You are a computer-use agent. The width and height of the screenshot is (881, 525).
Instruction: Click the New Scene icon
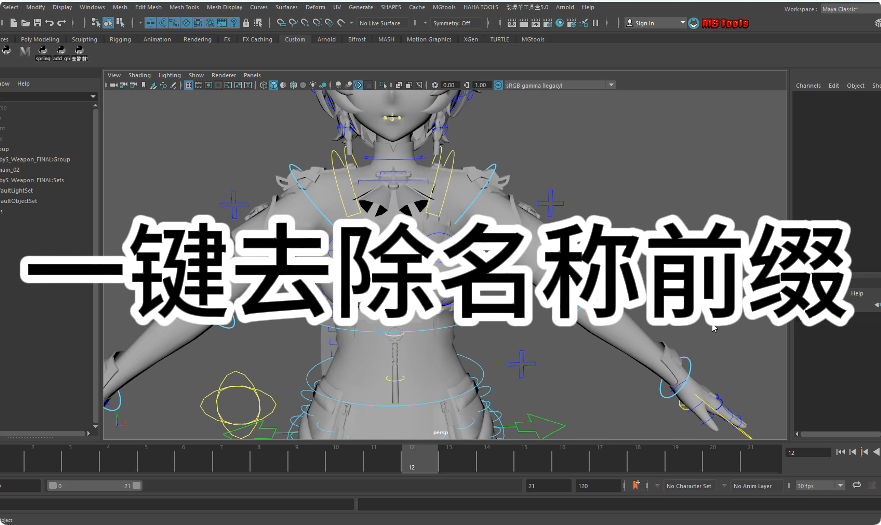[x=13, y=23]
